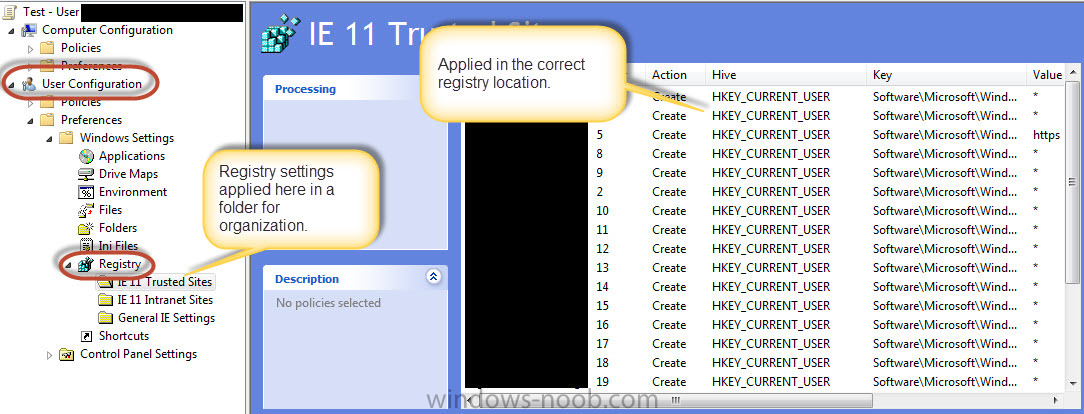Click the Test - User root node label
The image size is (1084, 414).
[50, 12]
